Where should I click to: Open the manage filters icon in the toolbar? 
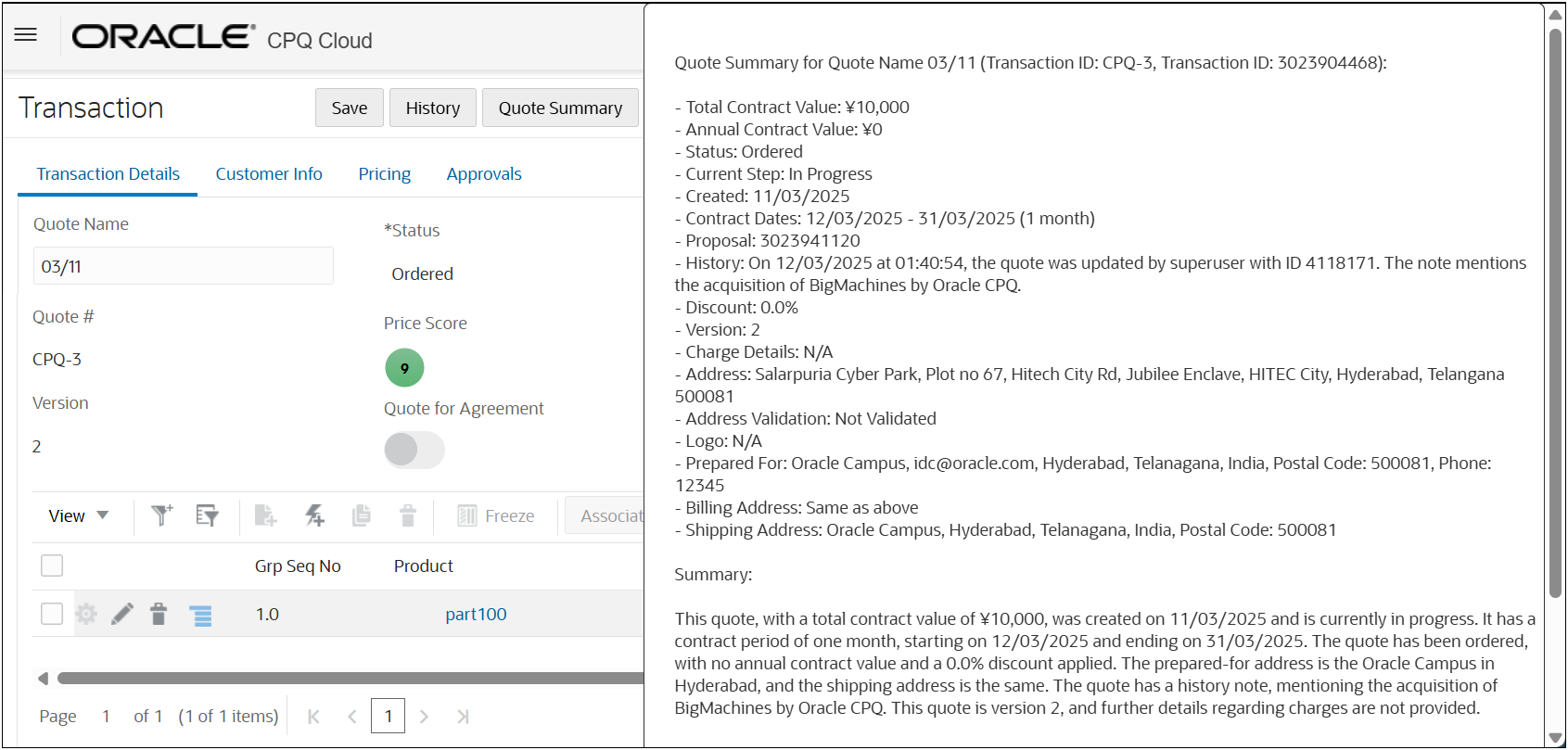(x=207, y=515)
